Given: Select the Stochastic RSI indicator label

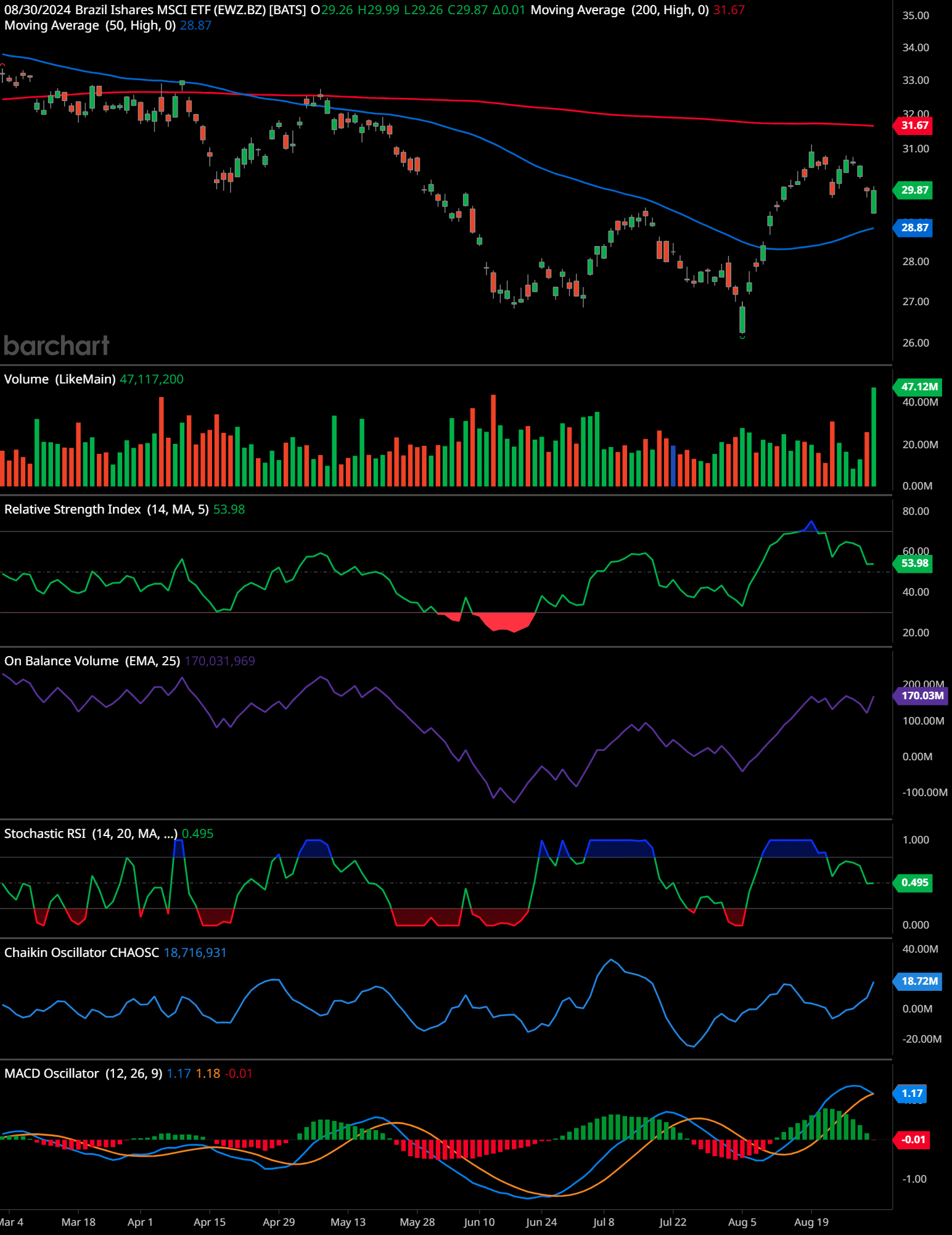Looking at the screenshot, I should 91,834.
